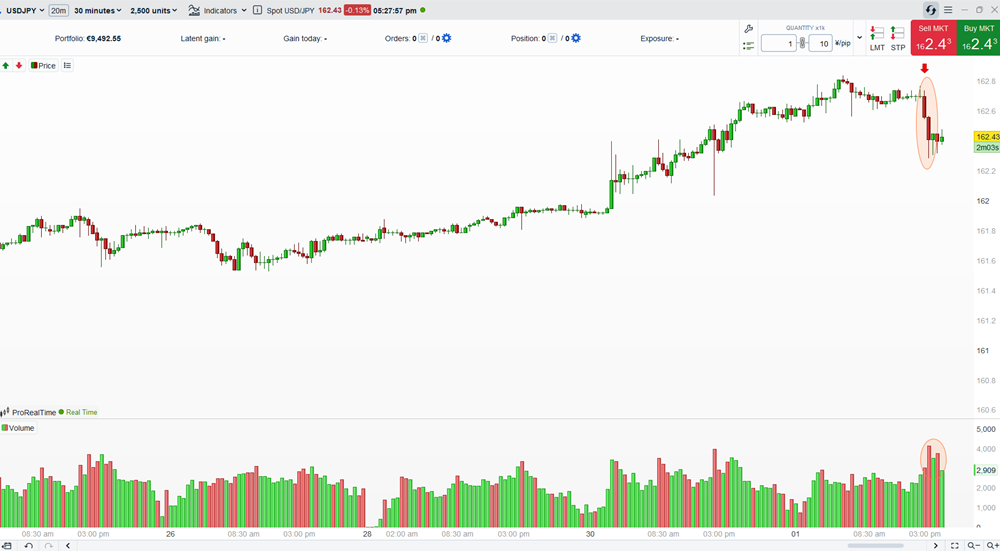Click the Portfolio €9,492.55 value

tap(87, 38)
